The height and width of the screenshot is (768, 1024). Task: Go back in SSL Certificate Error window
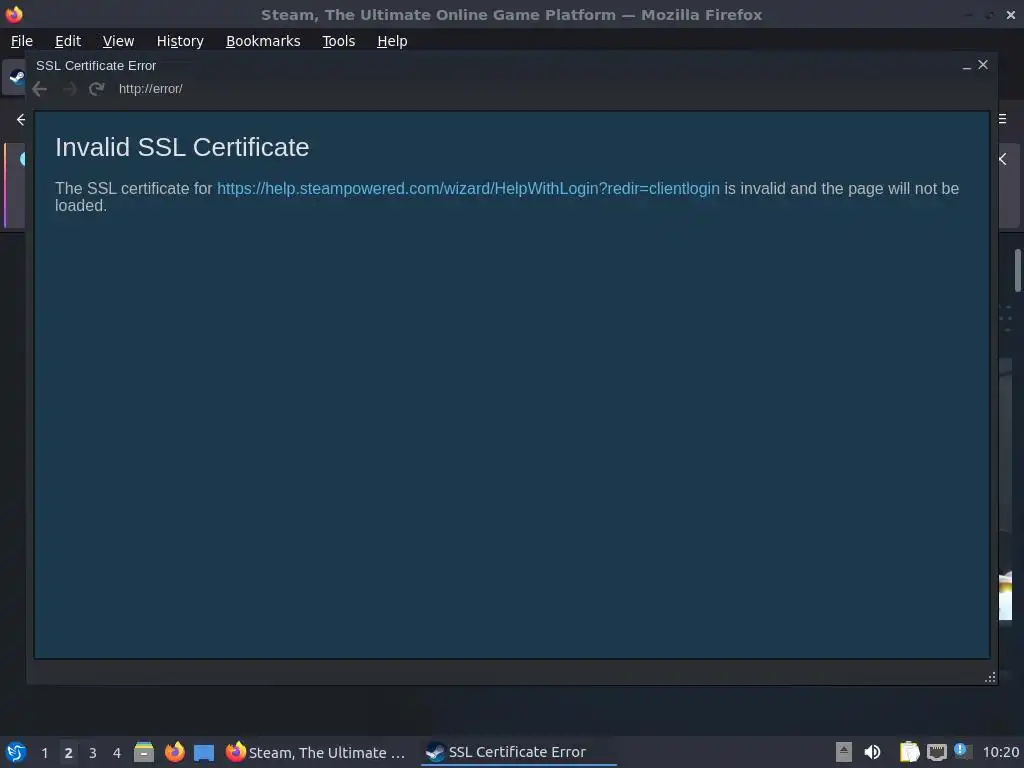pos(40,89)
